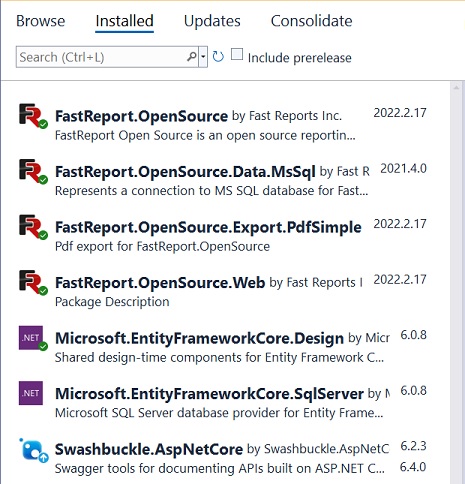Refresh the package list
This screenshot has height=484, width=465.
click(x=218, y=57)
